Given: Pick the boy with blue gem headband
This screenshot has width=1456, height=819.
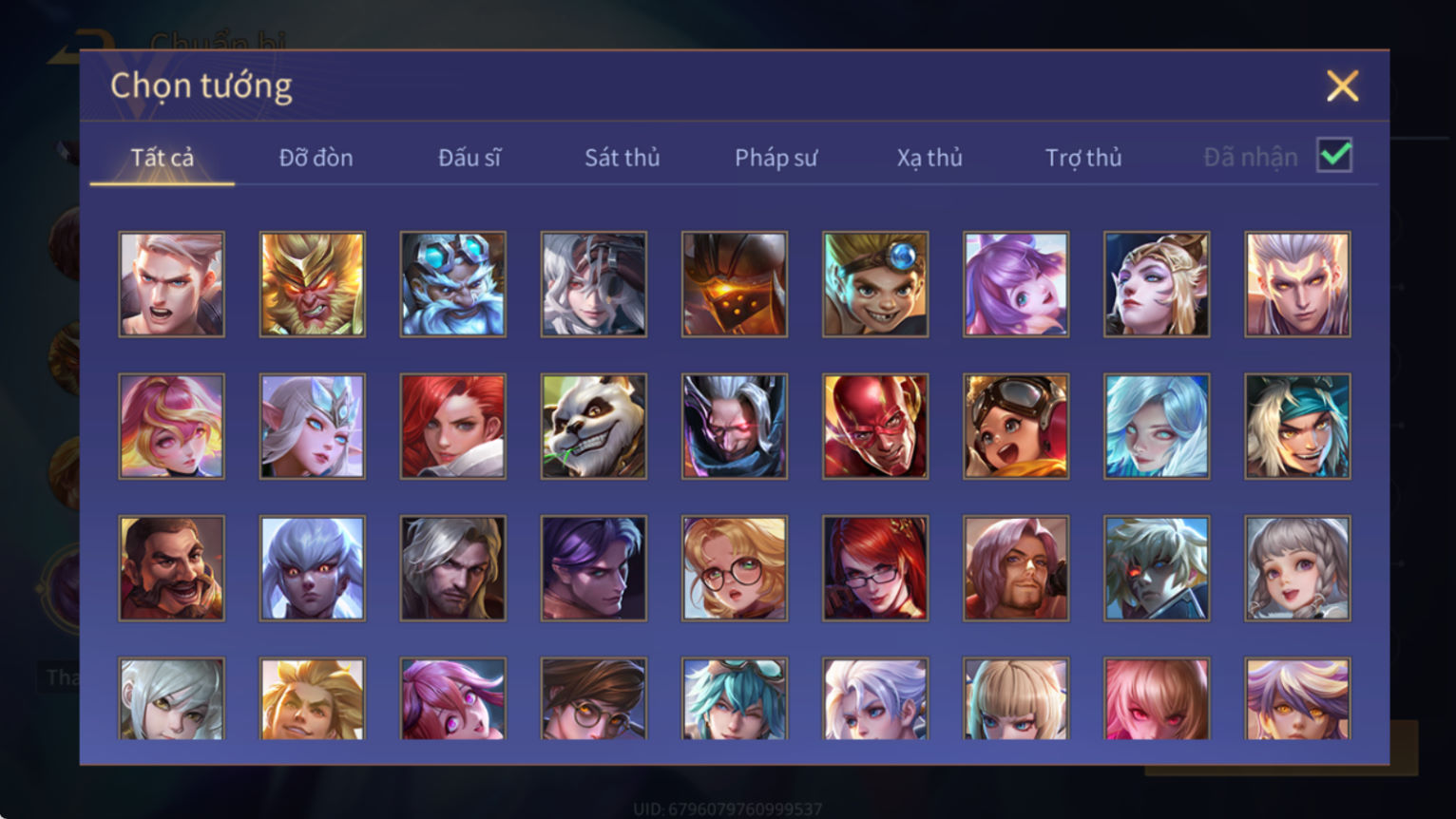Looking at the screenshot, I should point(875,284).
